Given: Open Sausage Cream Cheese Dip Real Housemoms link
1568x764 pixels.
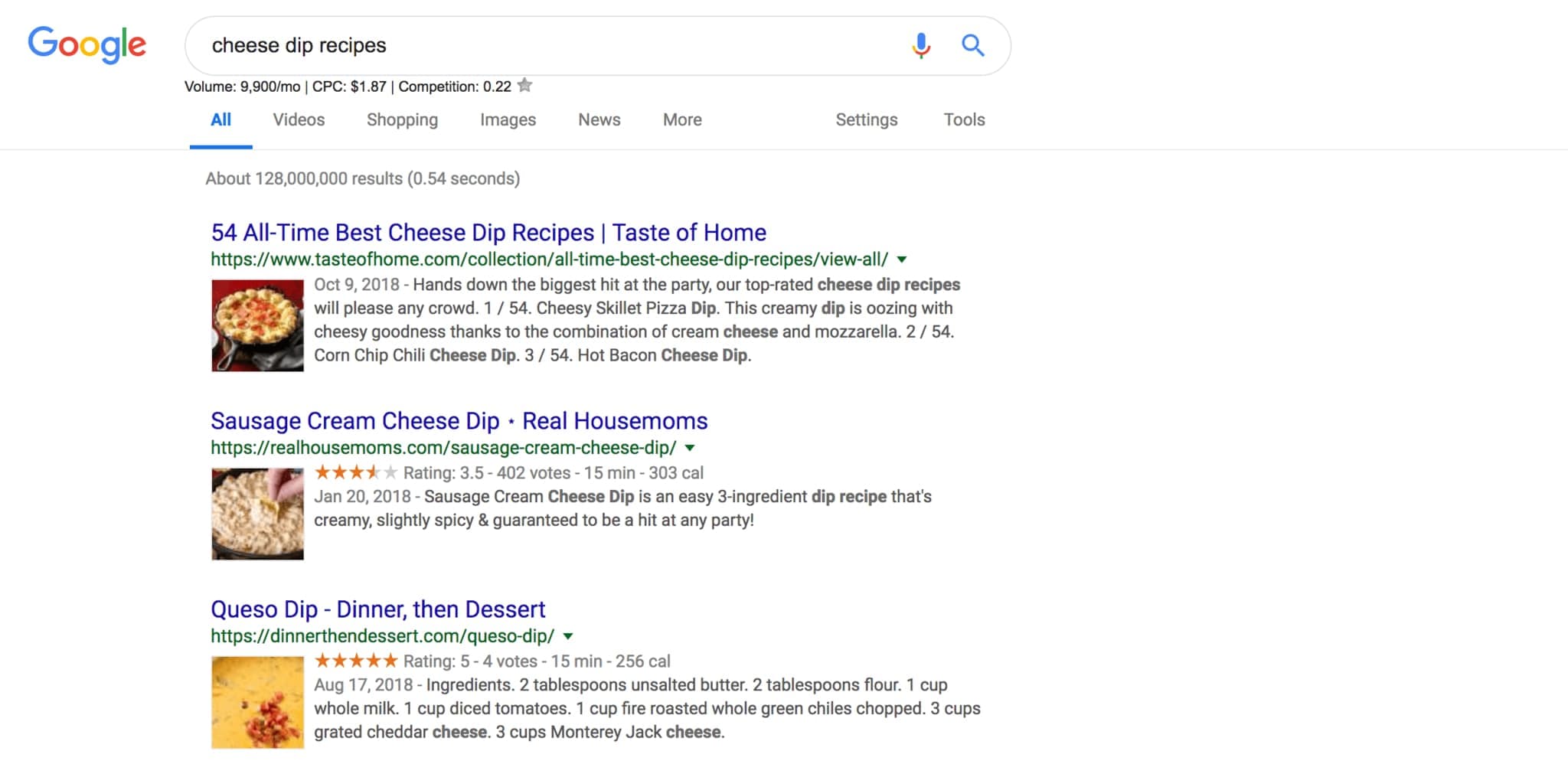Looking at the screenshot, I should pos(459,420).
